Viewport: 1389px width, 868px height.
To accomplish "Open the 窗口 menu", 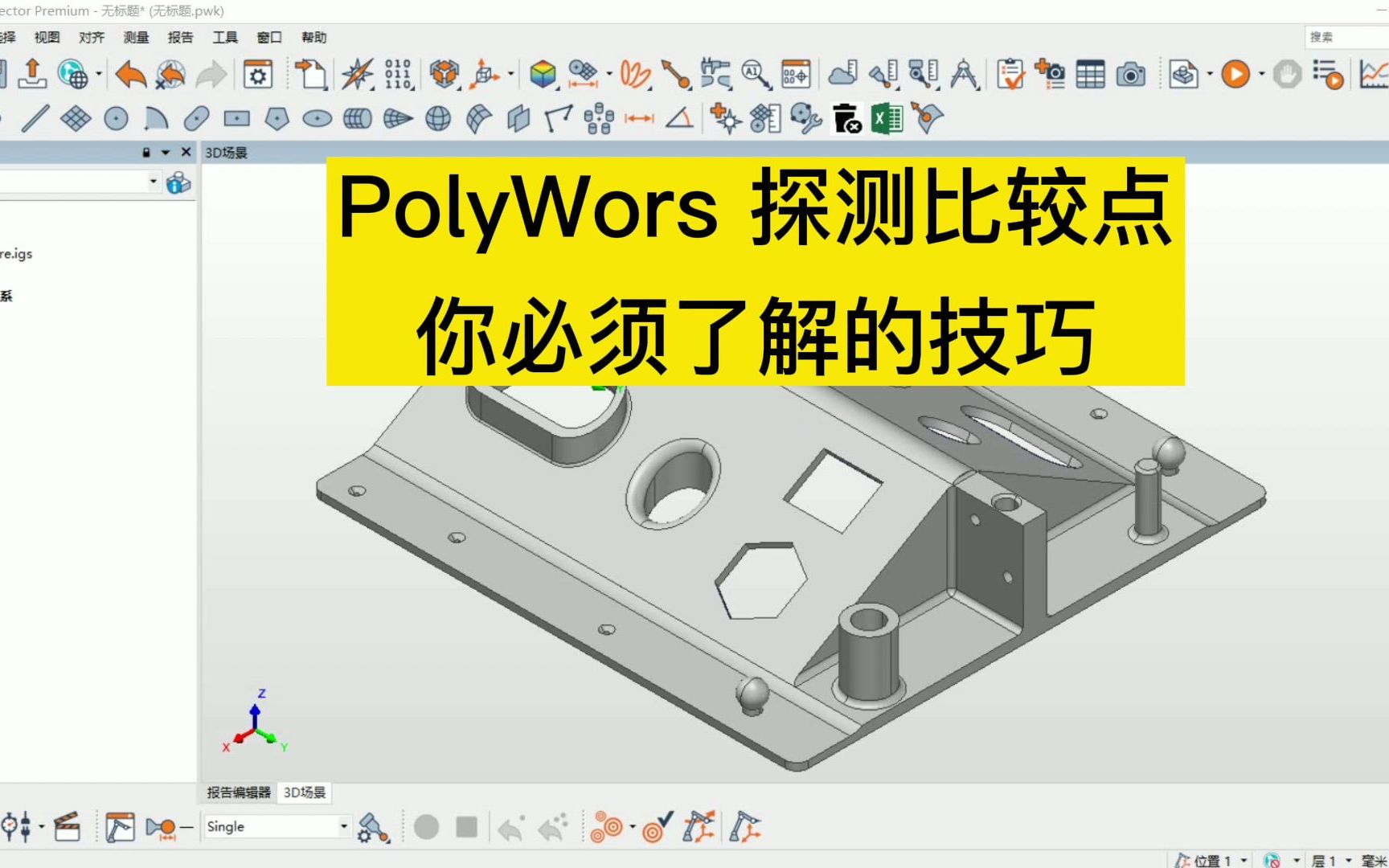I will (269, 37).
